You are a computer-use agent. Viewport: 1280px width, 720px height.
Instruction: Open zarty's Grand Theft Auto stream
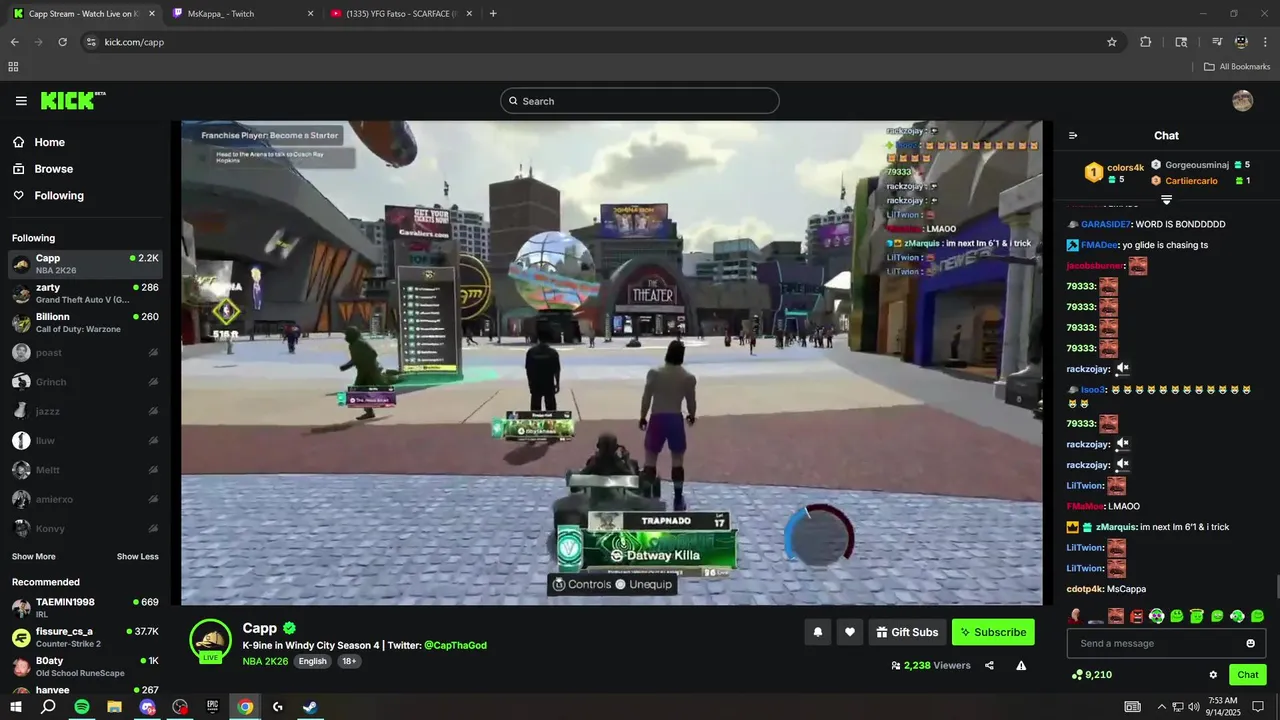(x=85, y=293)
